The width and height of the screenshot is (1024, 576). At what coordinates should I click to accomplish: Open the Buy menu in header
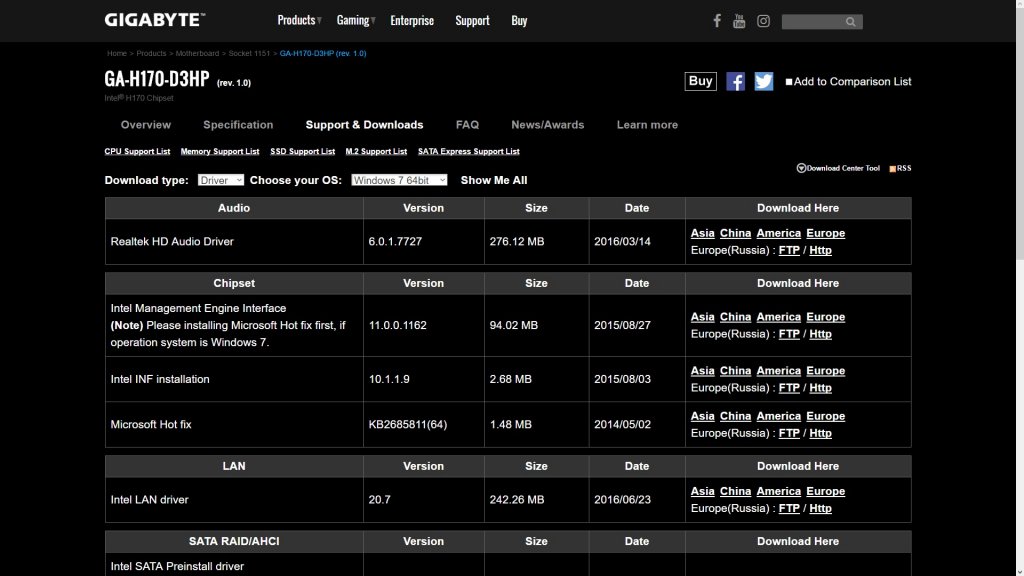pos(519,20)
